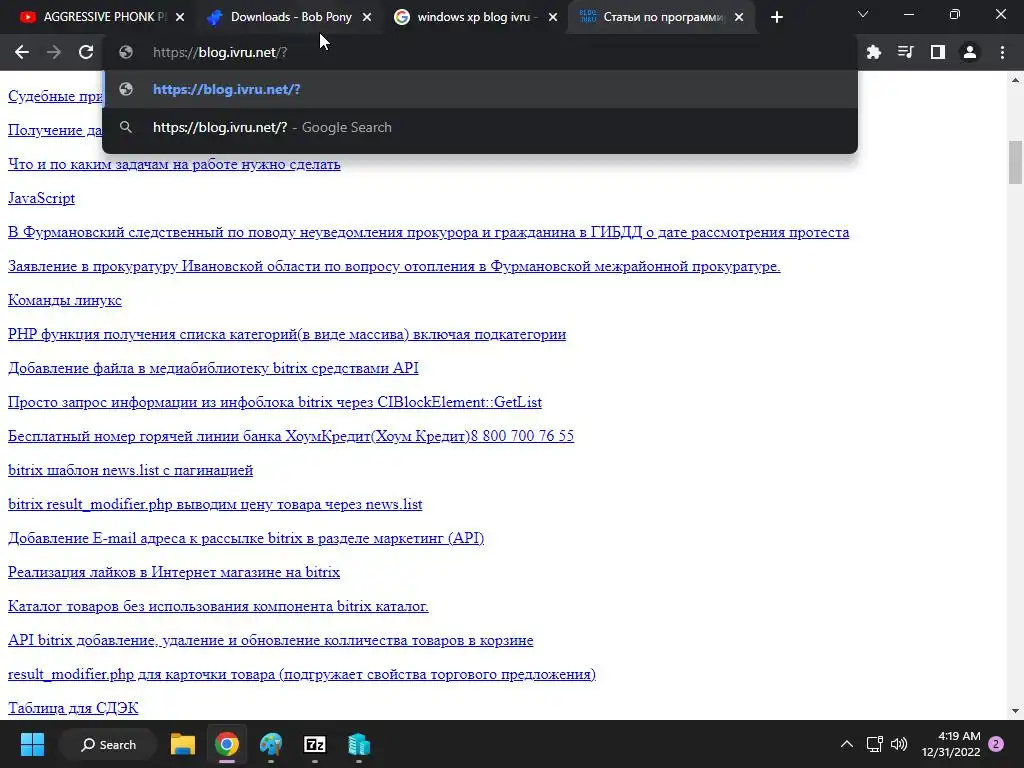Choose the Google Search suggestion

[x=480, y=127]
